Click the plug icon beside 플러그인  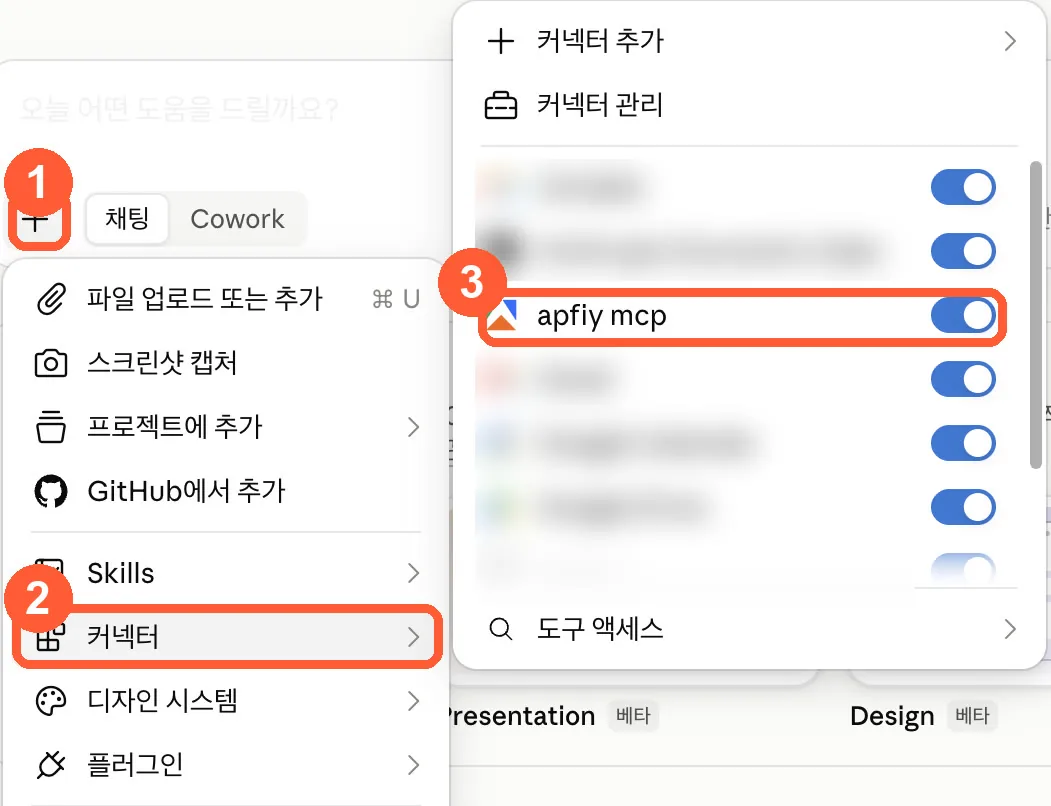pyautogui.click(x=51, y=765)
